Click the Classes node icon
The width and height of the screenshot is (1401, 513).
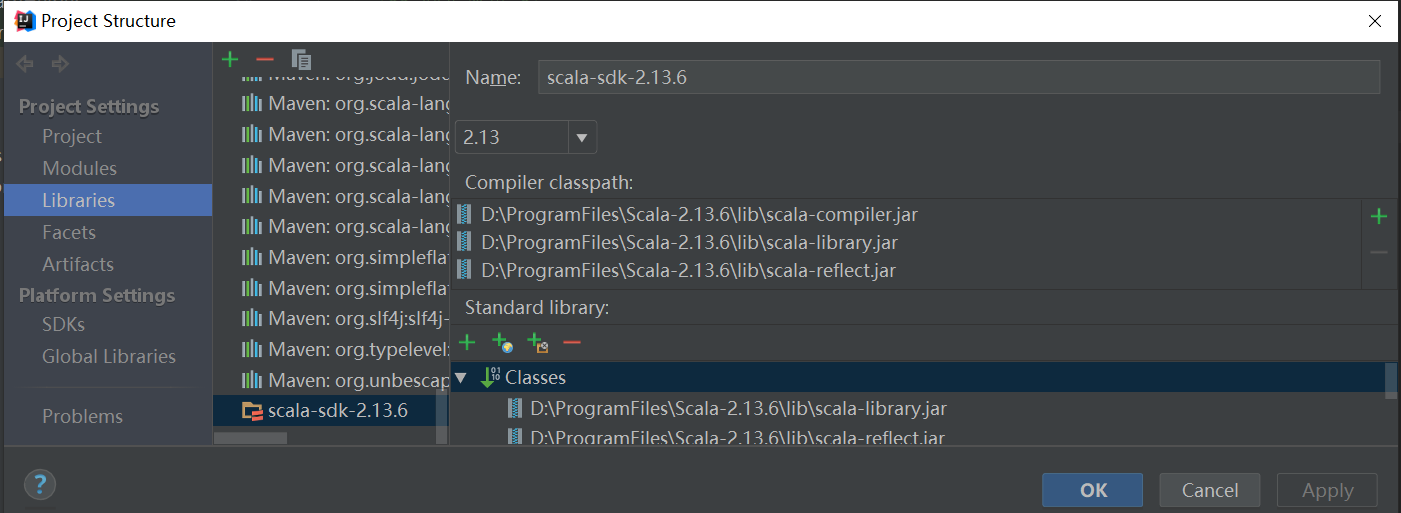pyautogui.click(x=490, y=377)
